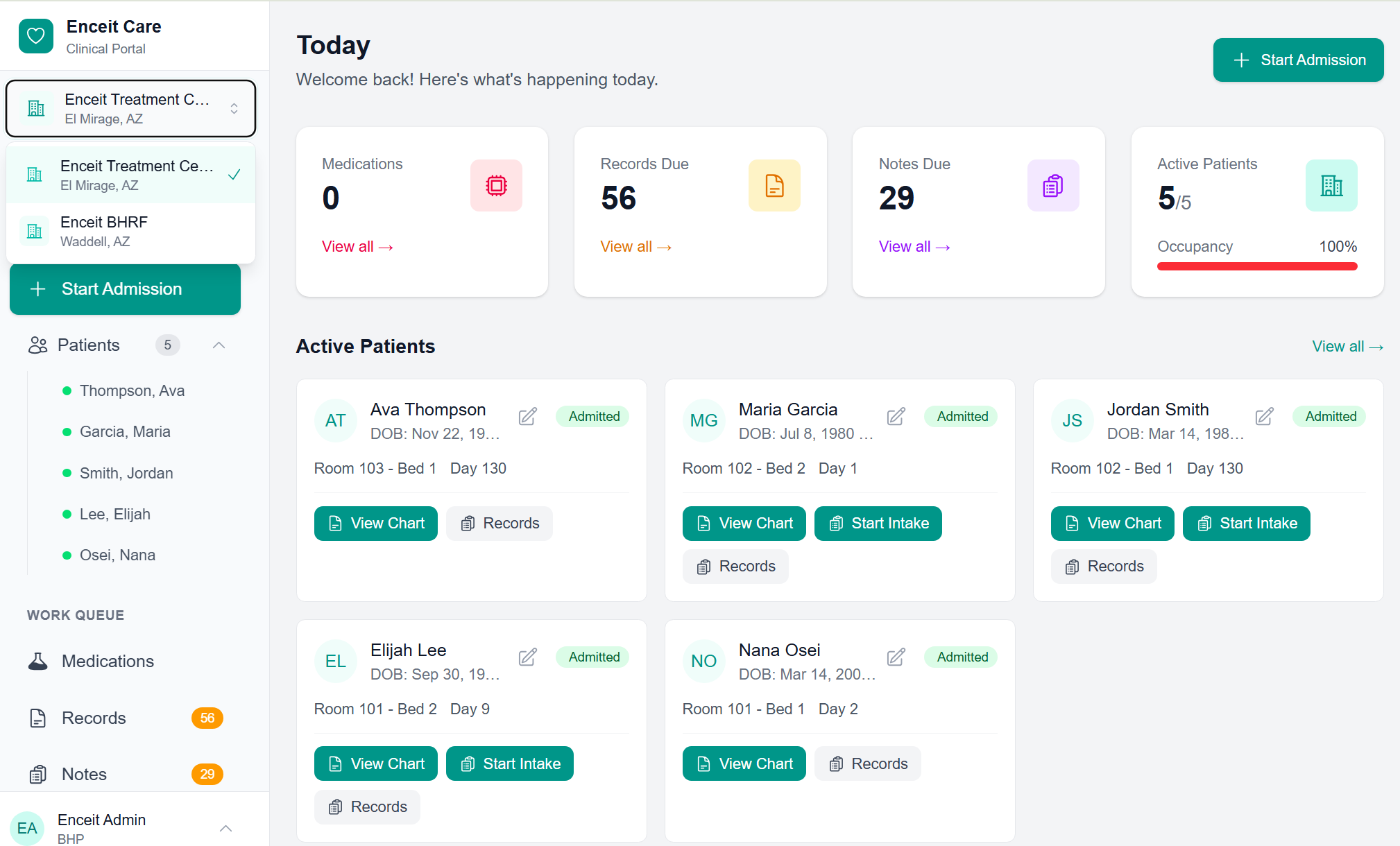Image resolution: width=1400 pixels, height=846 pixels.
Task: Click the checkmark on selected Enceit Treatment Center
Action: [234, 175]
